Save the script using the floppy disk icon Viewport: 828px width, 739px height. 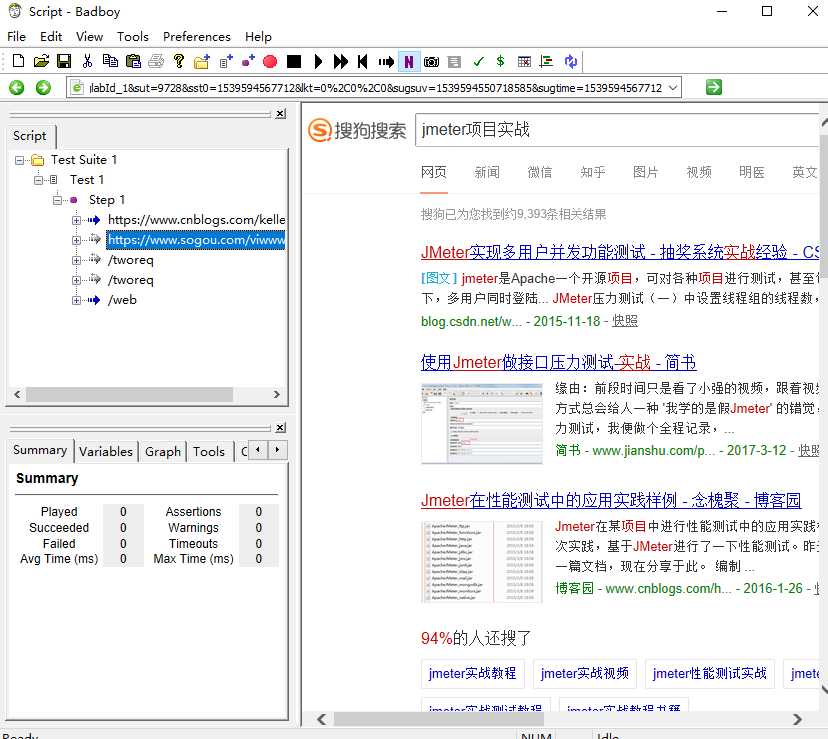[64, 61]
